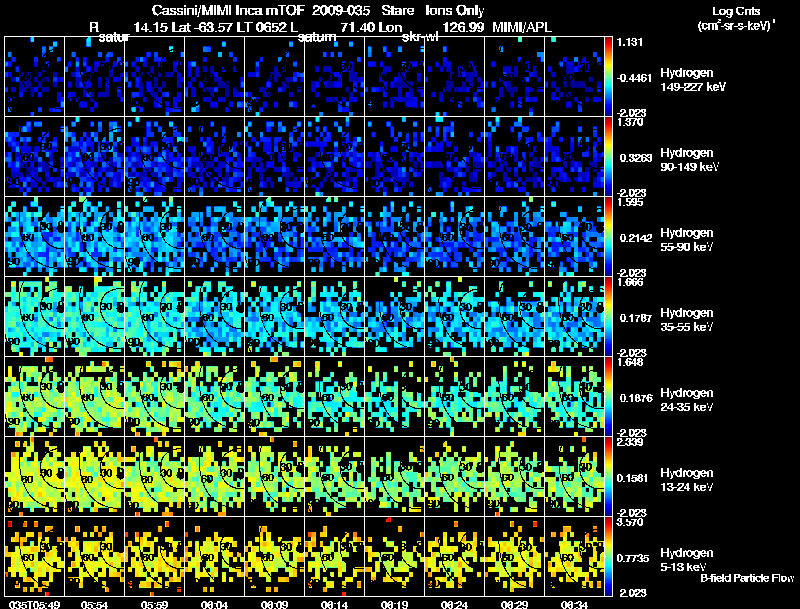The image size is (800, 609).
Task: Click the colorbar midpoint value '0.2142'
Action: tap(636, 238)
